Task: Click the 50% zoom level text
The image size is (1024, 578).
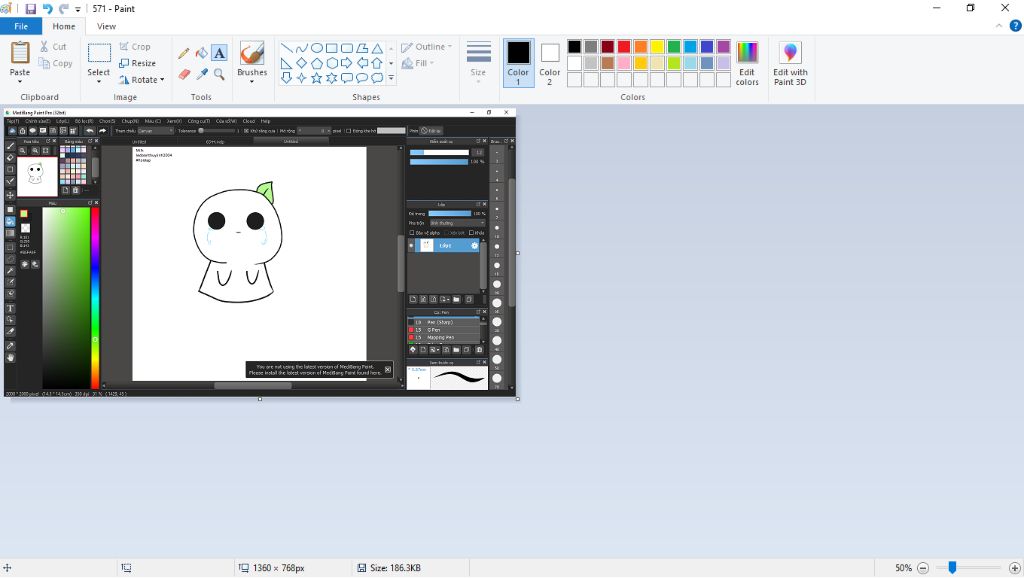Action: click(903, 568)
